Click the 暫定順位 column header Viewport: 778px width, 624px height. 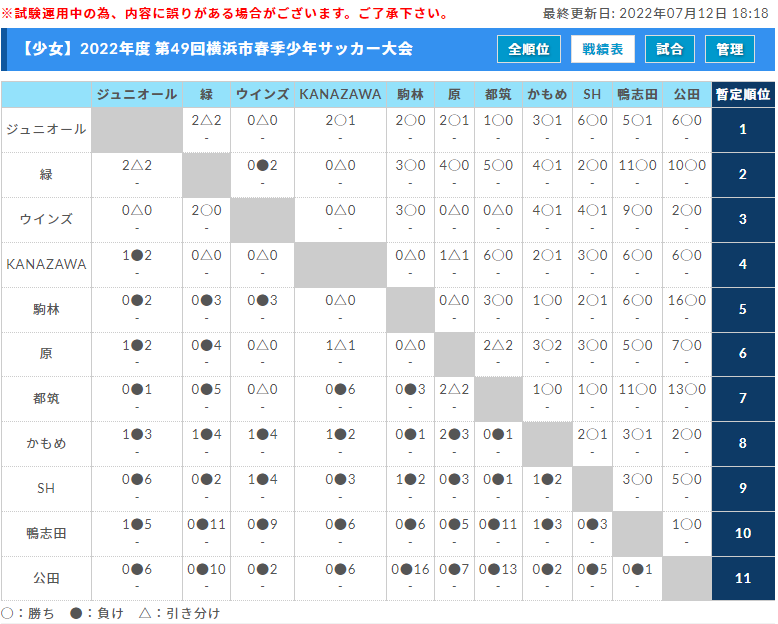click(x=743, y=95)
